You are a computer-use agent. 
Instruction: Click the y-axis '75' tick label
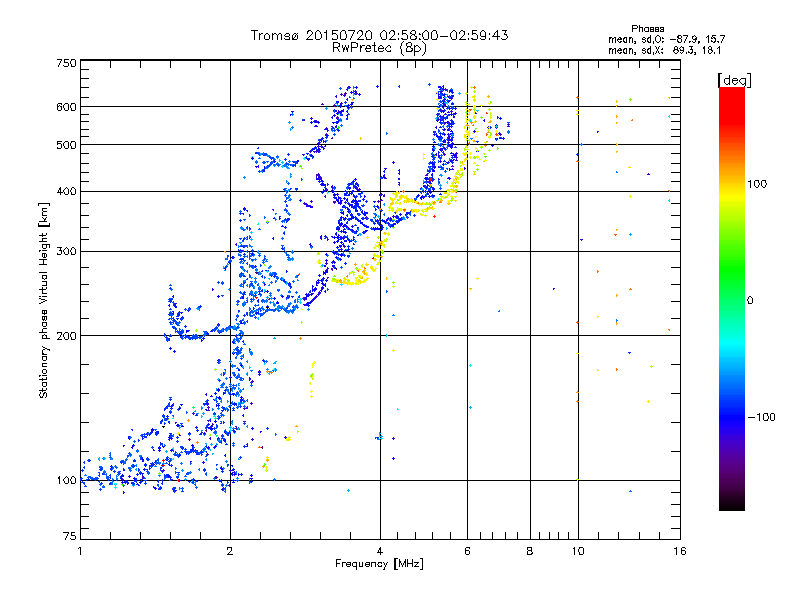tap(70, 536)
